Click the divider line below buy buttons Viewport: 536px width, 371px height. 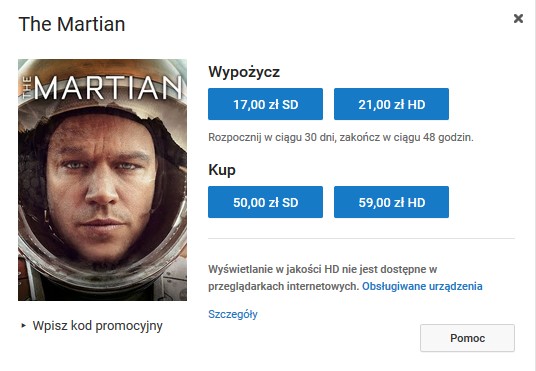click(x=361, y=238)
